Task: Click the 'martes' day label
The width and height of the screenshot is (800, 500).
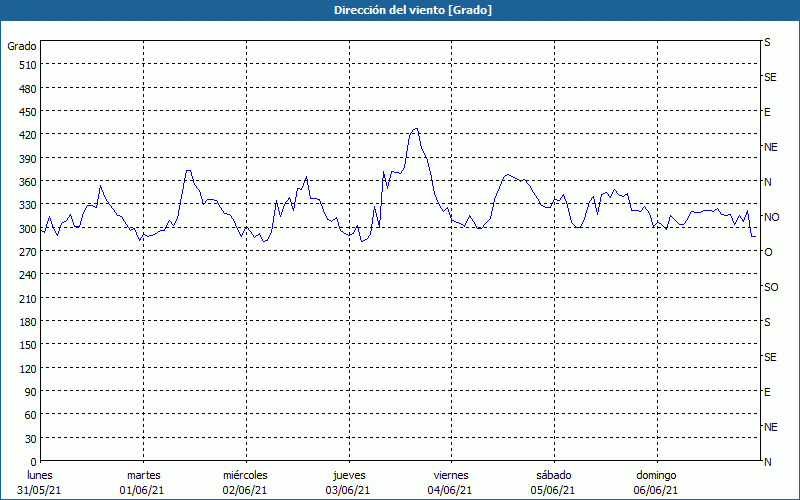Action: tap(144, 475)
